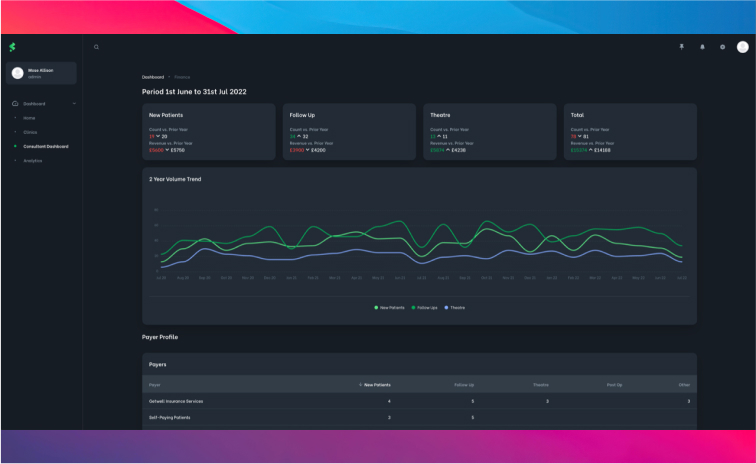
Task: Click the Jul 22 point on the chart axis
Action: pyautogui.click(x=682, y=278)
